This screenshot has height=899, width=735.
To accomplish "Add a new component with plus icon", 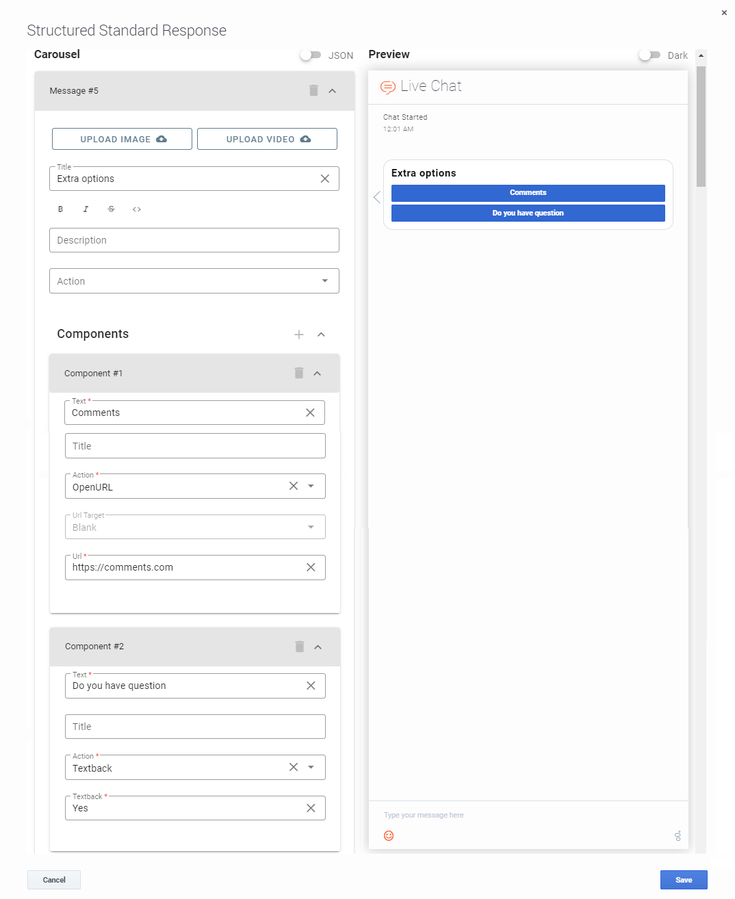I will coord(298,335).
